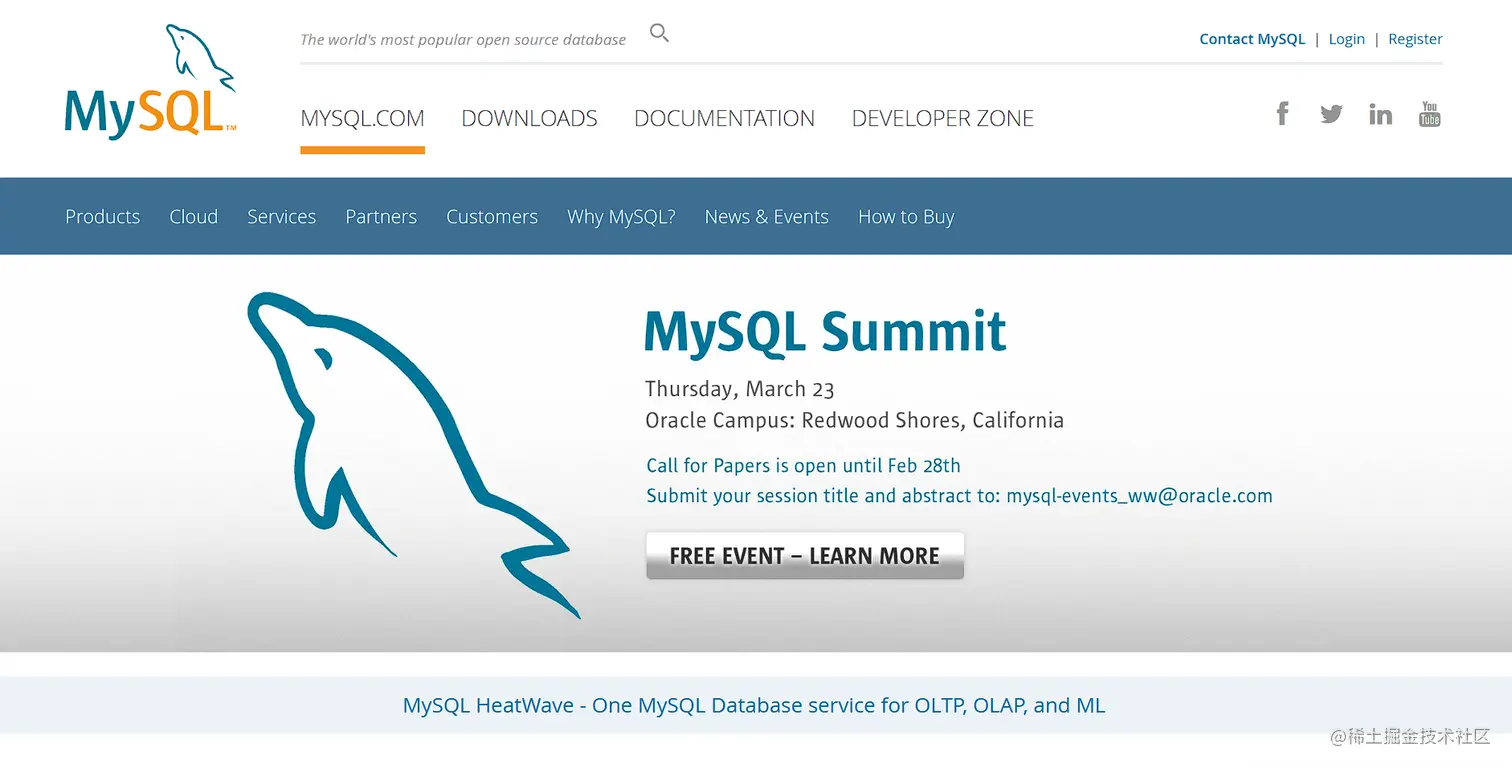
Task: Open the MySQL LinkedIn icon
Action: (1380, 114)
